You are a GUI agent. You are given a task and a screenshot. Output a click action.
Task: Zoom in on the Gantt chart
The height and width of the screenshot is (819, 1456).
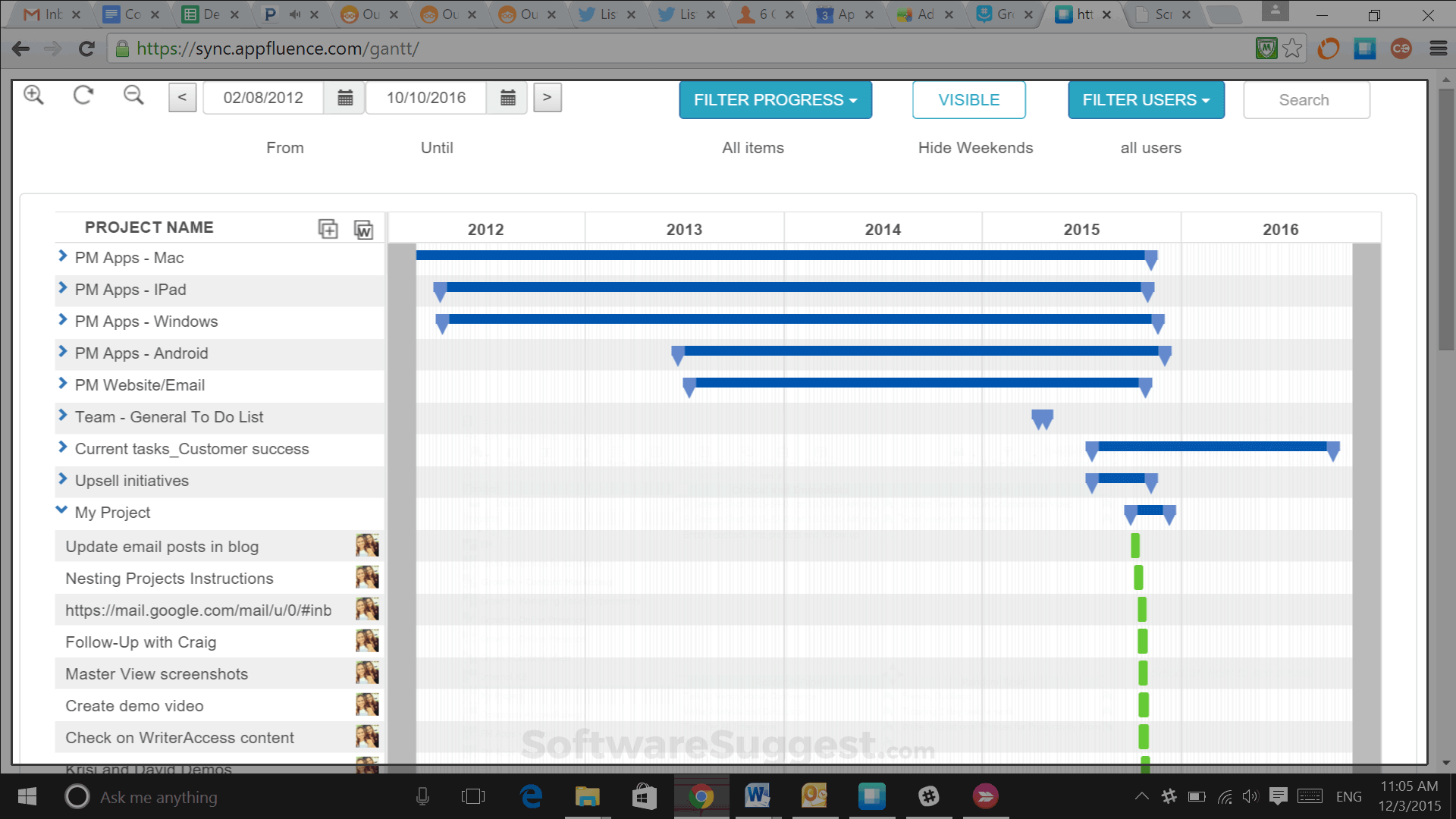33,95
